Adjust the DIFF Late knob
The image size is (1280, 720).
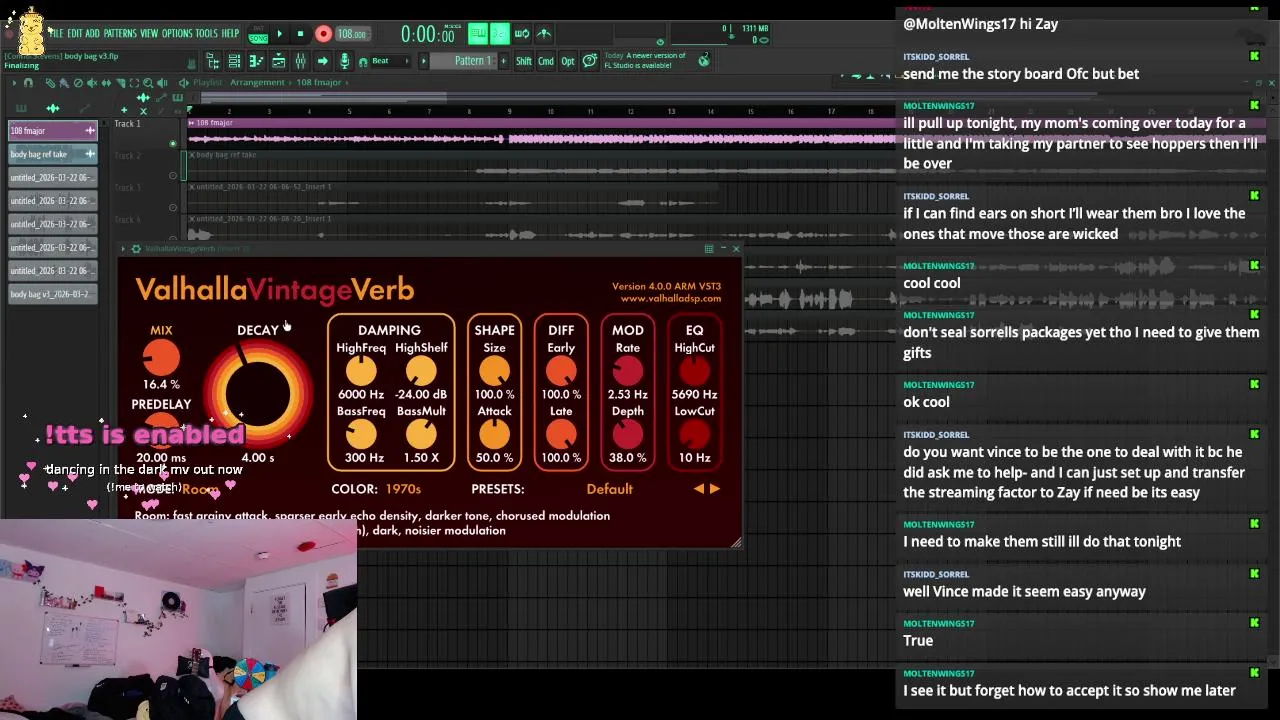561,434
